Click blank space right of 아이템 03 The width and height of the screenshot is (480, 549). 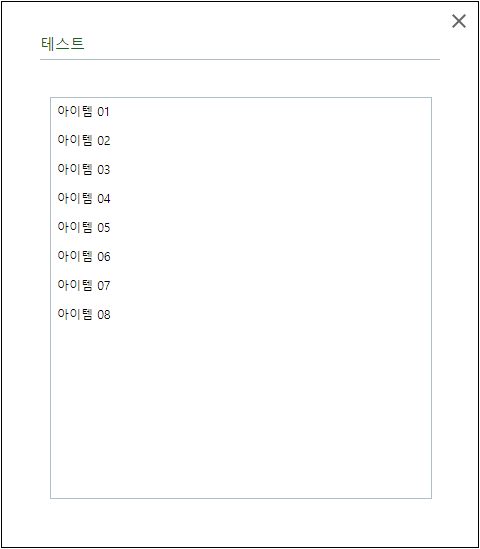[270, 169]
